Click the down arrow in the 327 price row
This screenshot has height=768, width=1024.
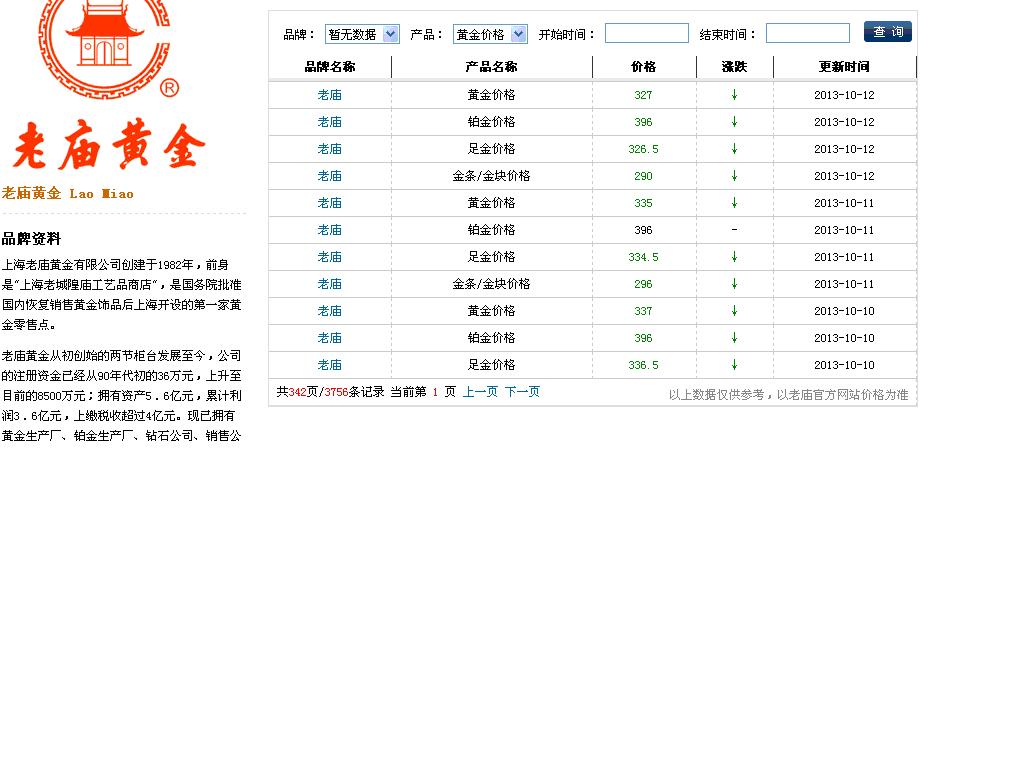click(734, 95)
